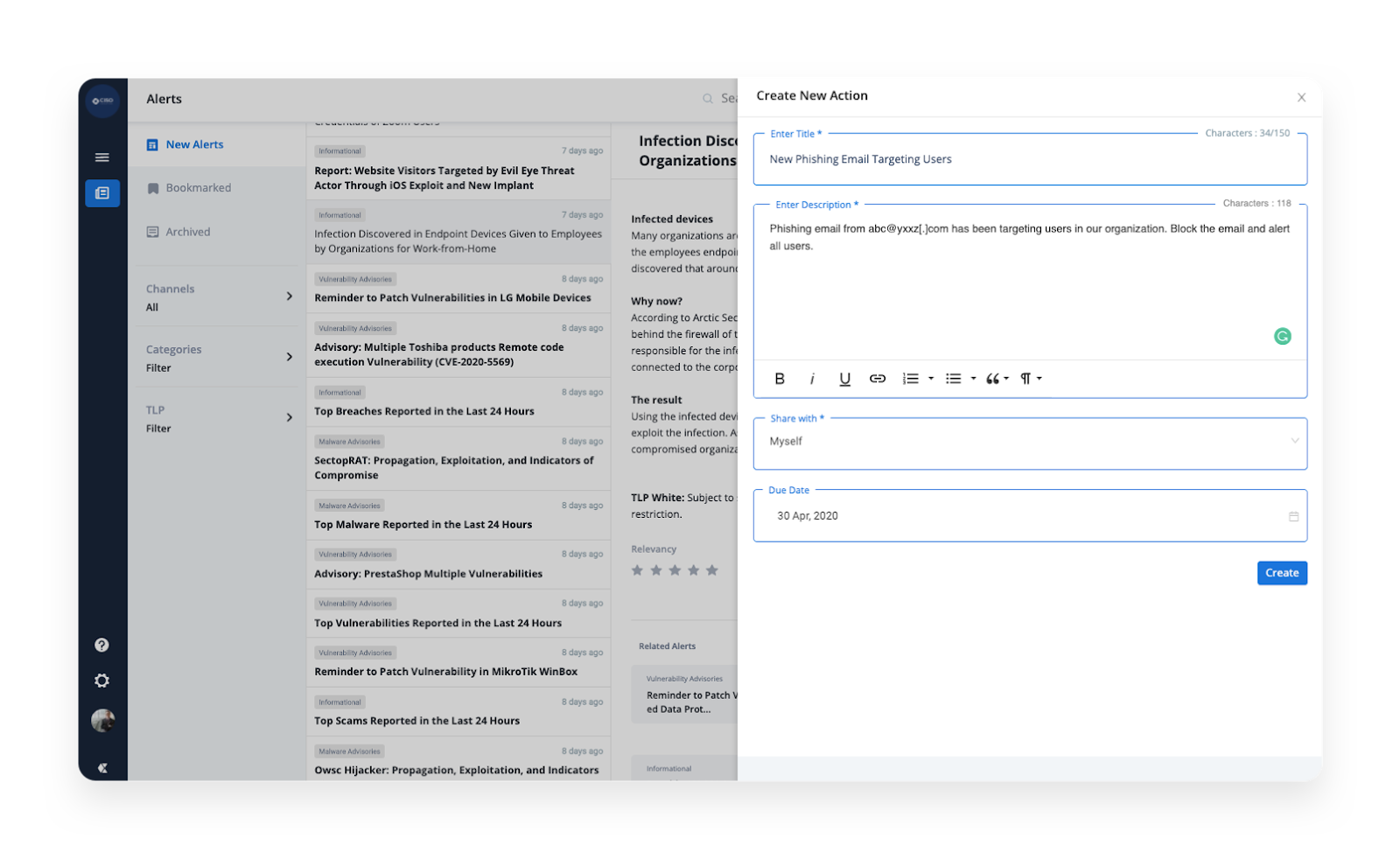1400x859 pixels.
Task: Select the New Alerts tab
Action: [216, 144]
